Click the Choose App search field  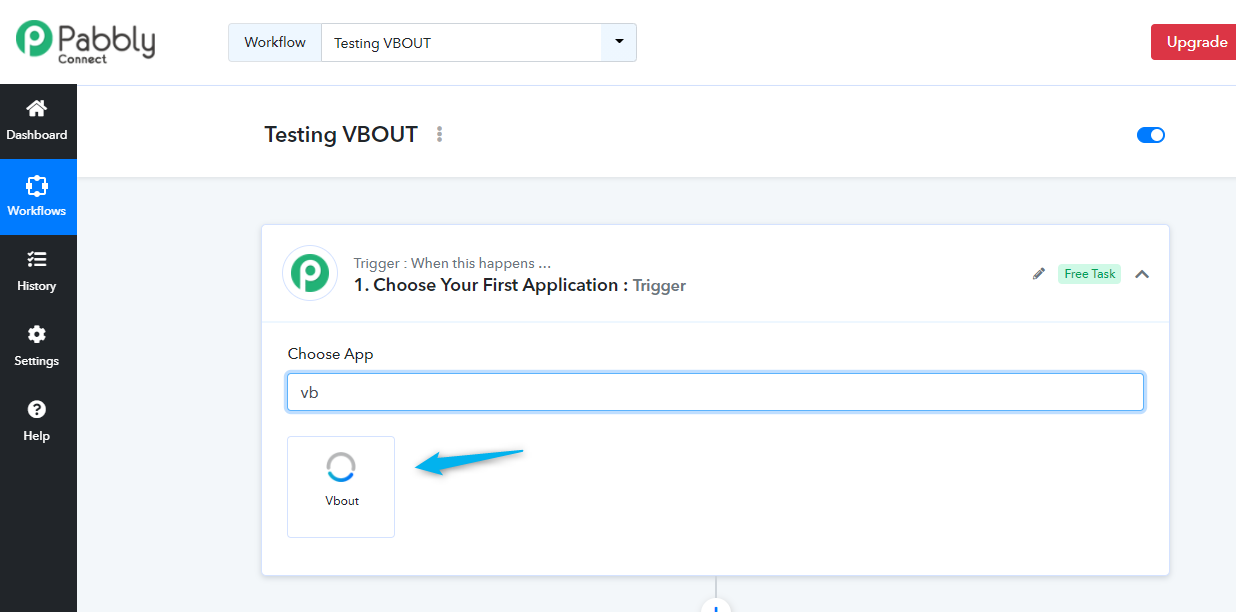[x=715, y=392]
